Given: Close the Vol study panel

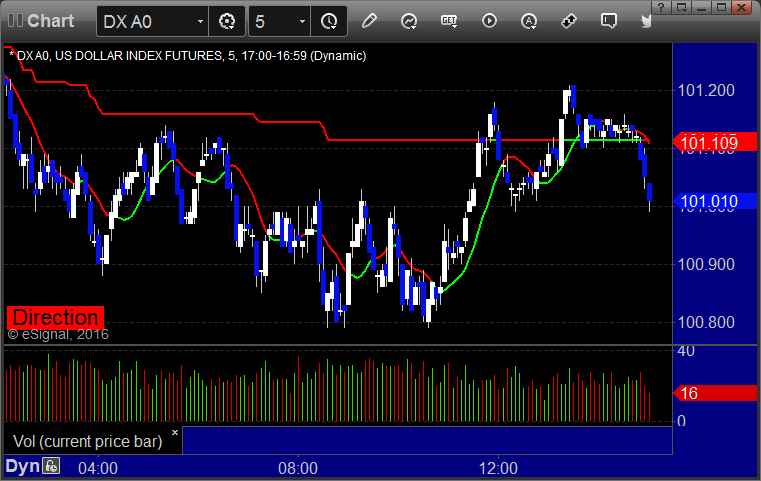Looking at the screenshot, I should [x=175, y=432].
